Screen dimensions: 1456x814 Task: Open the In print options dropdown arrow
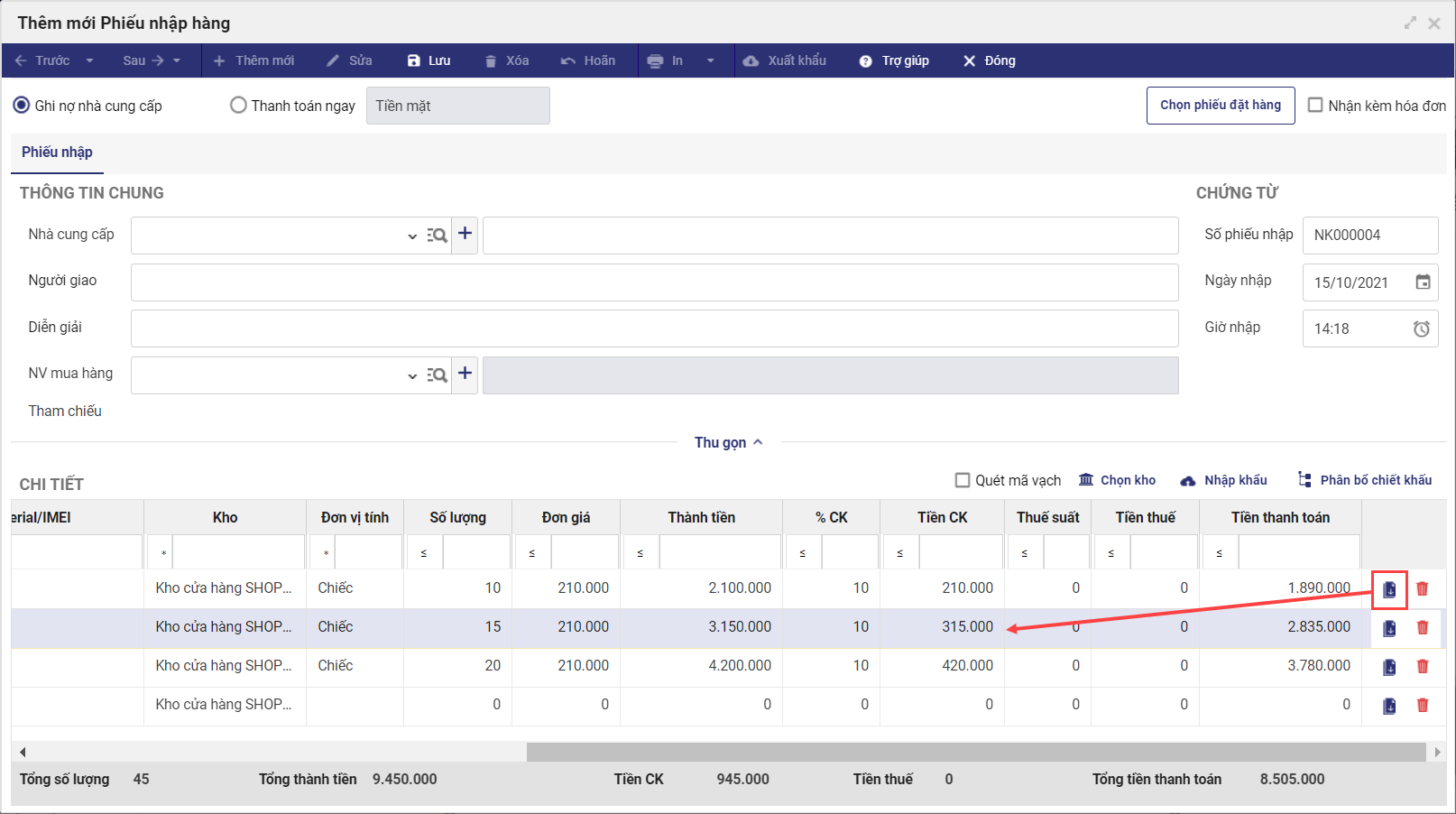click(711, 60)
